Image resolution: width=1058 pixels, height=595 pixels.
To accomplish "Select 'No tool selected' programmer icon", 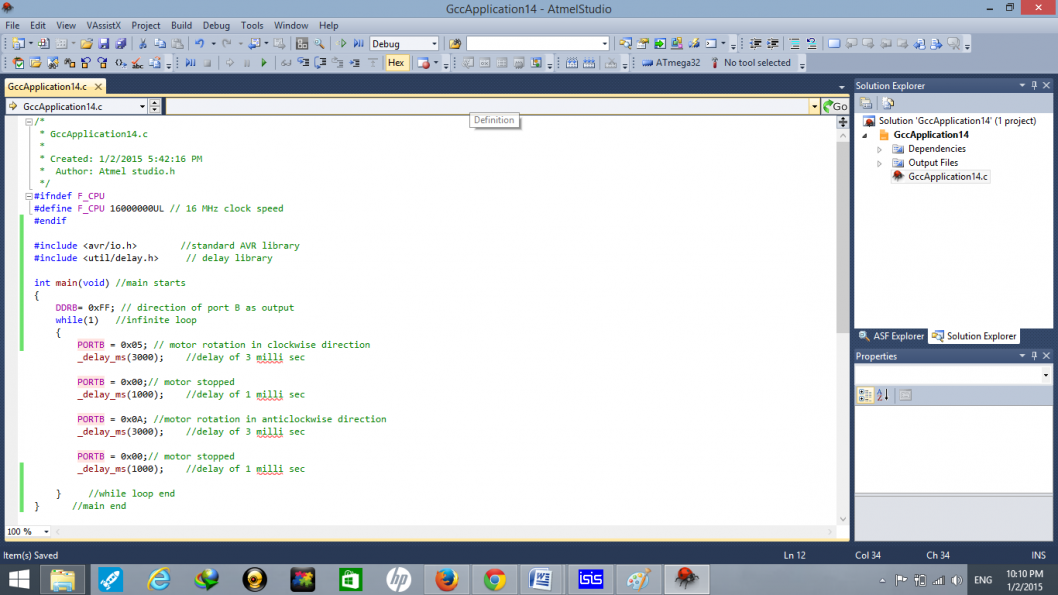I will [x=715, y=63].
